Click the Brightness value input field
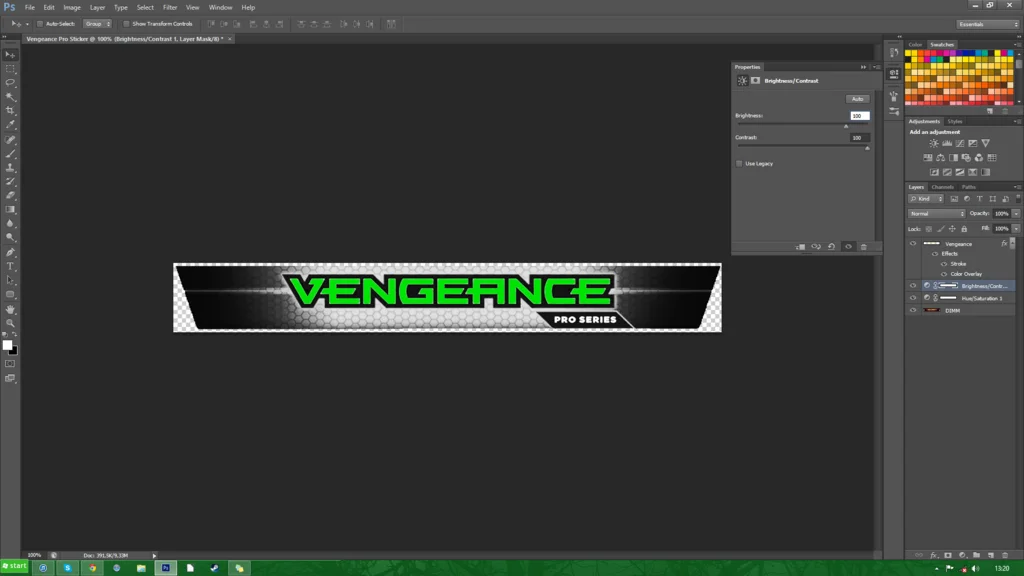The image size is (1024, 576). 859,116
